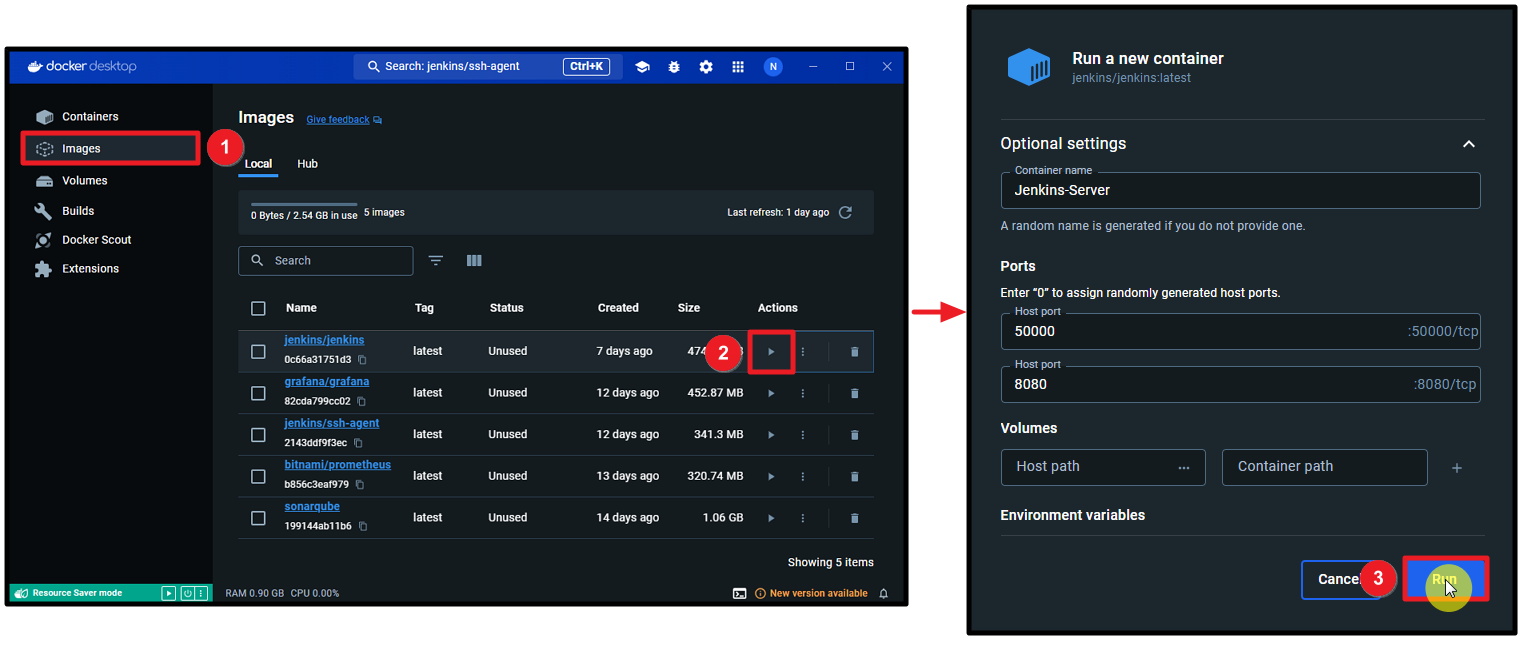Refresh the images list
1525x645 pixels.
[x=845, y=213]
